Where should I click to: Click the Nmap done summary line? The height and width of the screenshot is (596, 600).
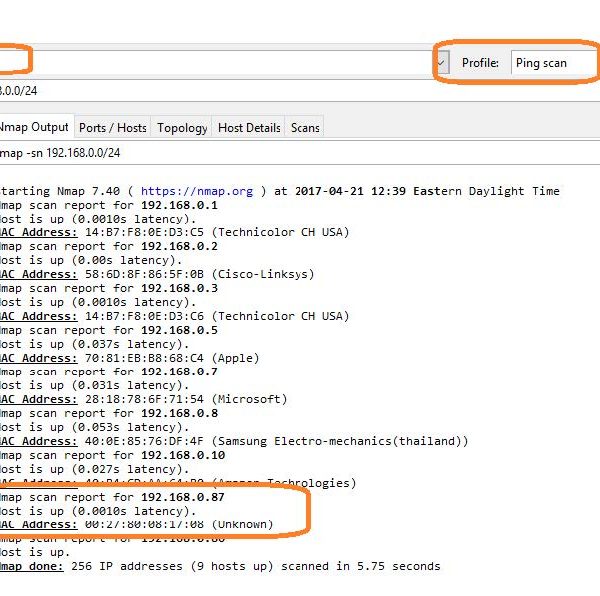pyautogui.click(x=220, y=566)
